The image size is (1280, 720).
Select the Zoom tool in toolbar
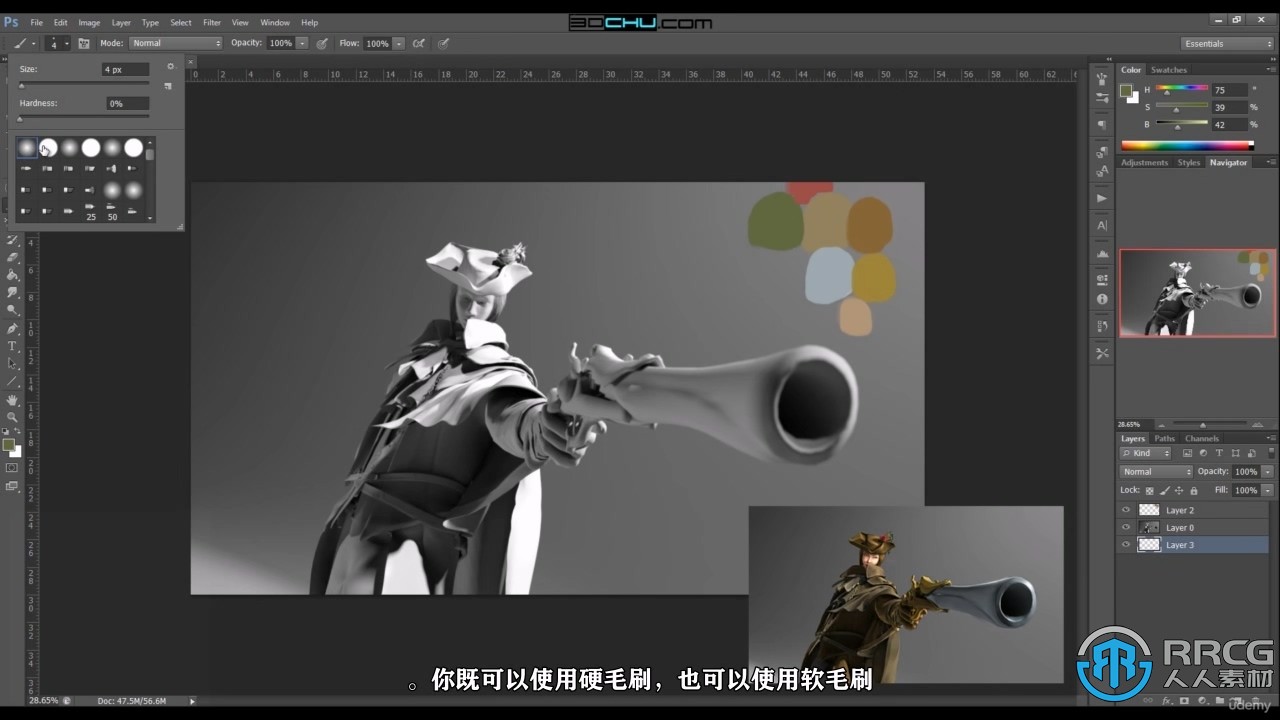tap(12, 417)
